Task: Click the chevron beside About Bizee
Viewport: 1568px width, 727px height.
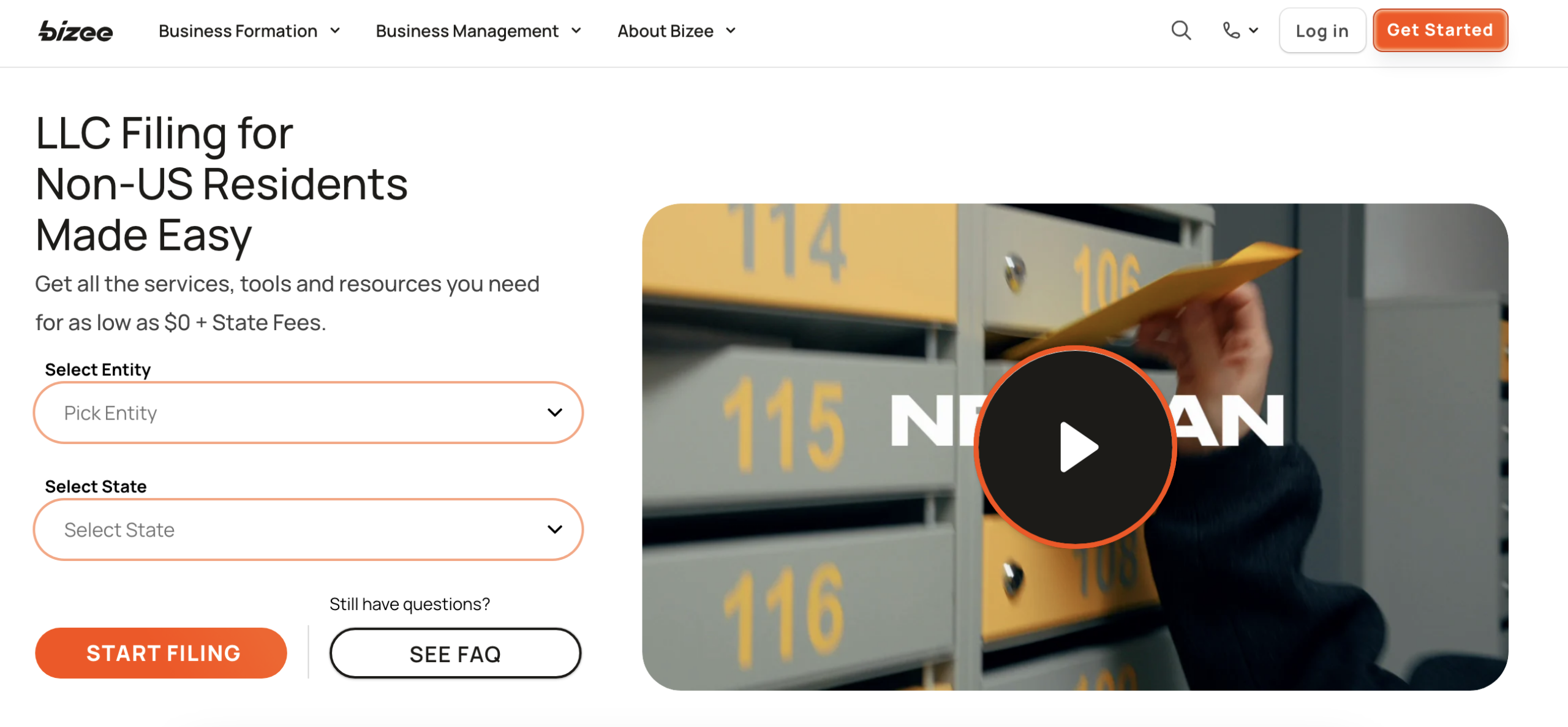Action: point(731,31)
